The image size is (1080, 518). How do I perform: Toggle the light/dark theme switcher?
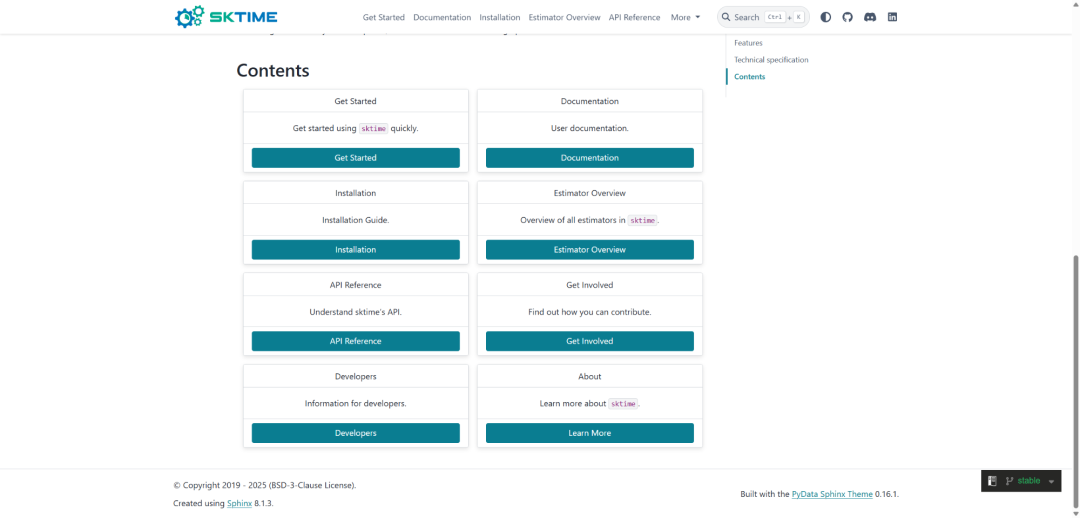pos(825,17)
